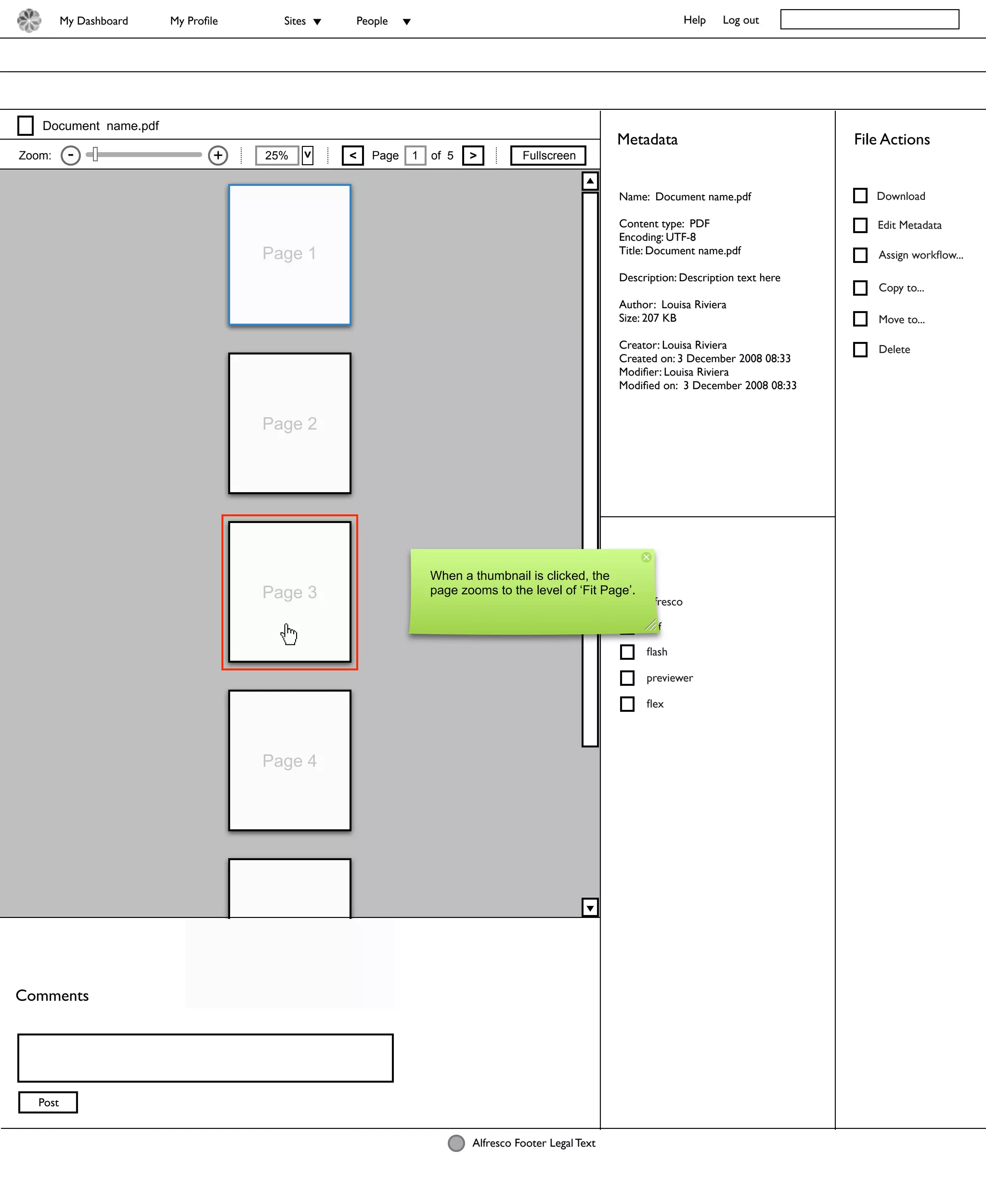
Task: Click the zoom out minus icon
Action: [70, 156]
